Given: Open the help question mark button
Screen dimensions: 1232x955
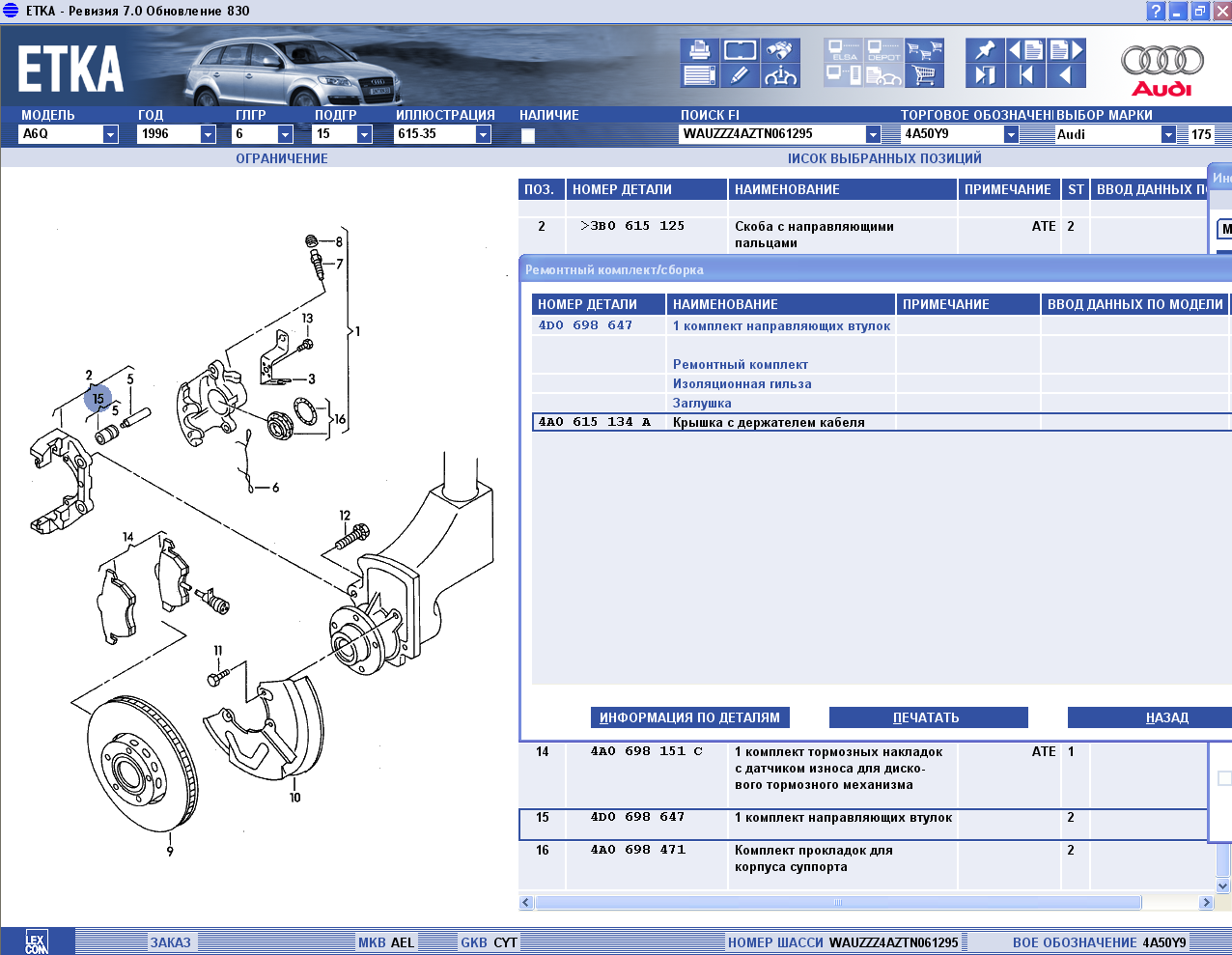Looking at the screenshot, I should 1156,12.
